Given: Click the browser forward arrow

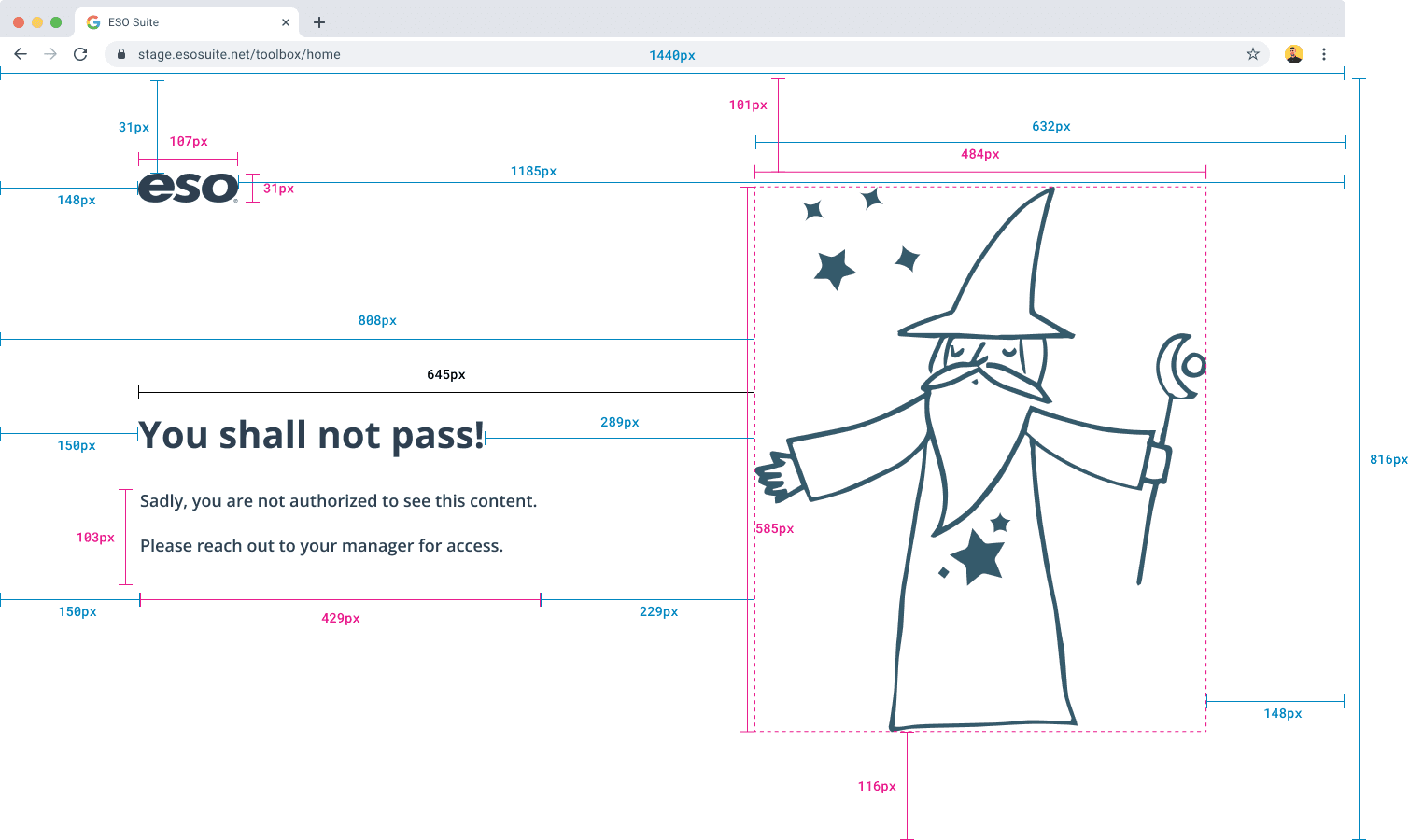Looking at the screenshot, I should click(x=50, y=54).
